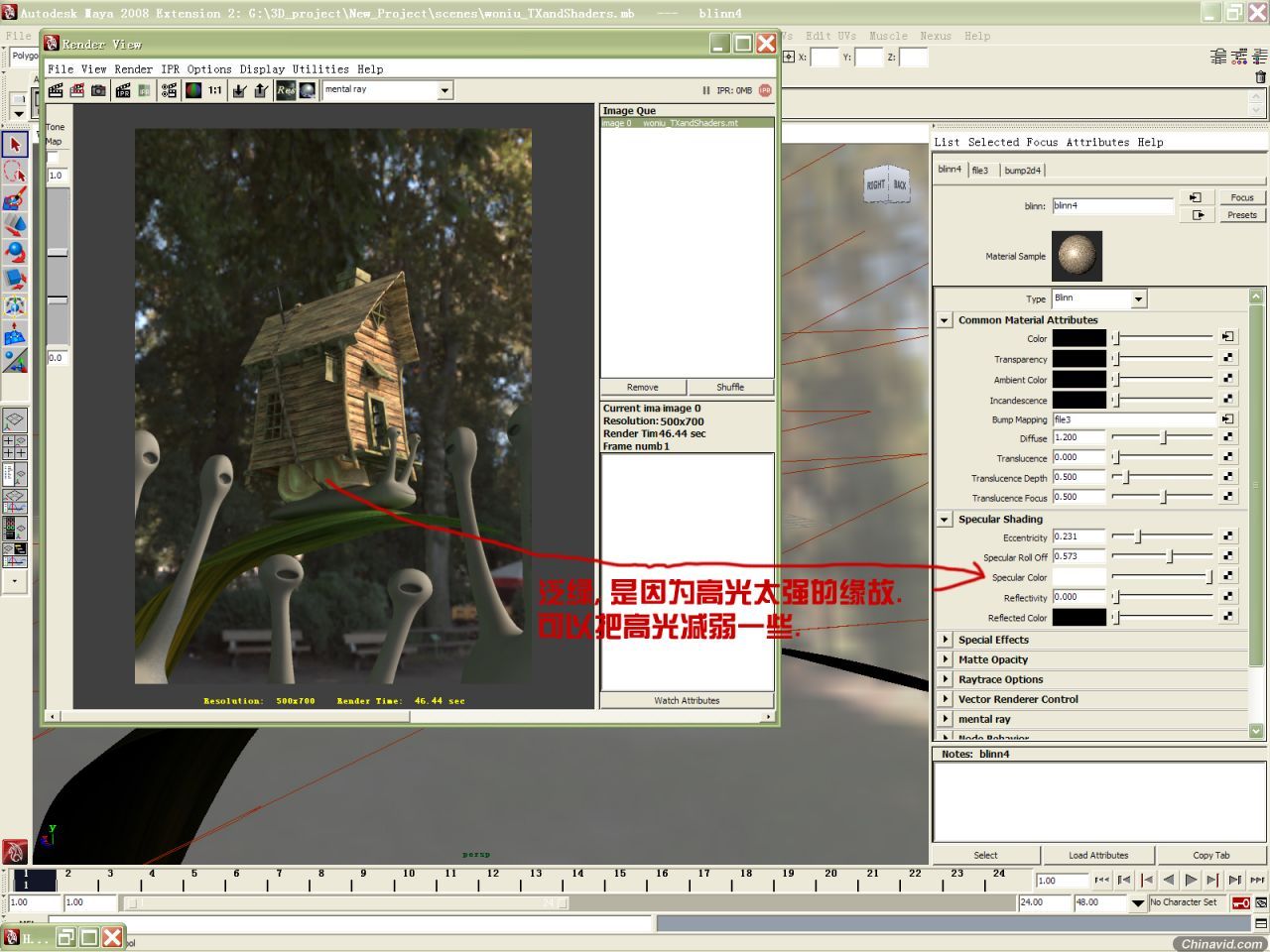Open the IPR menu in Render View
The height and width of the screenshot is (952, 1270).
(170, 69)
